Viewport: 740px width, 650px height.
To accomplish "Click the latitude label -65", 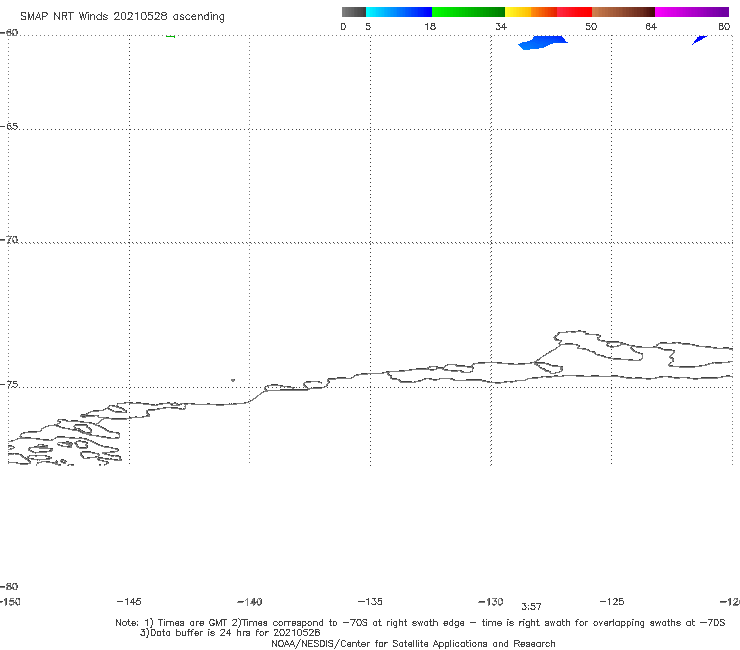I will [9, 127].
